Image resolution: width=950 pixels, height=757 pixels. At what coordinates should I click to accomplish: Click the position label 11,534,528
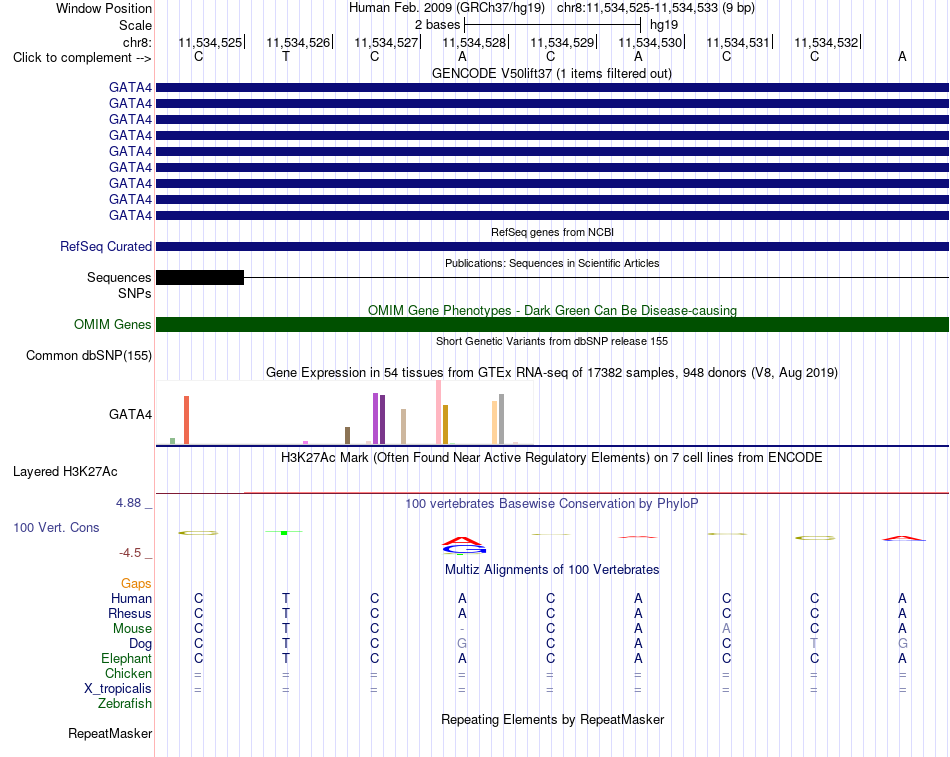(x=474, y=42)
